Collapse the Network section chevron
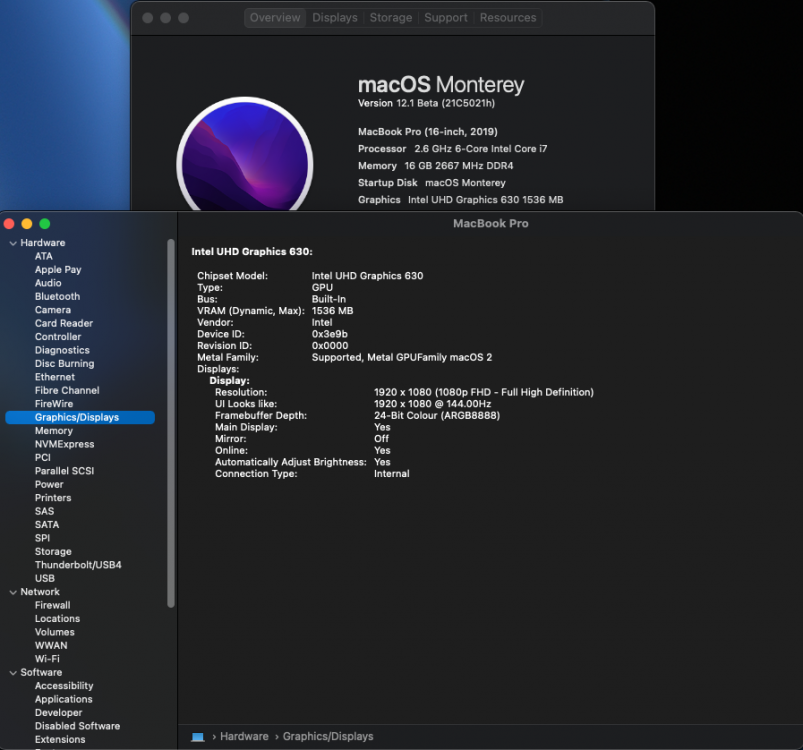803x750 pixels. tap(13, 592)
